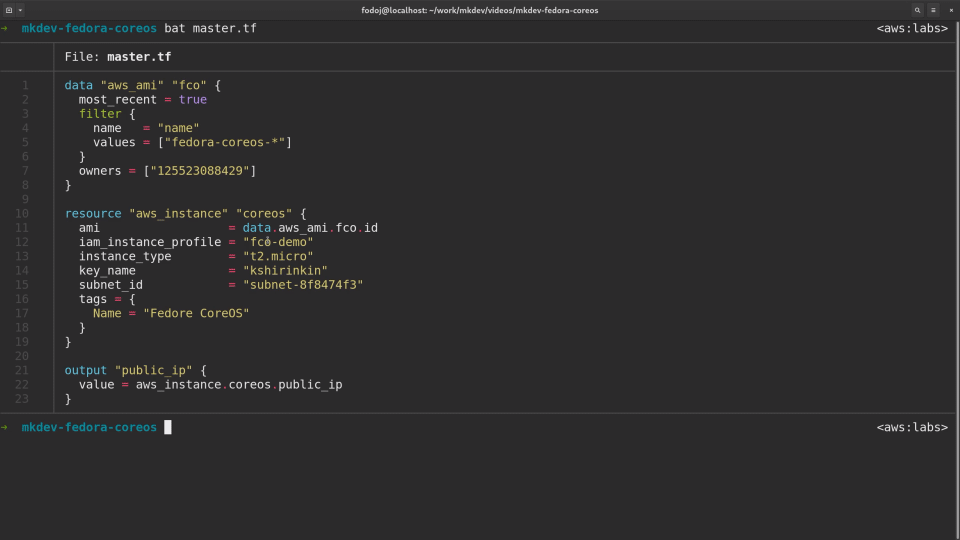Click '"subnet-8f8474f3"' value
Image resolution: width=960 pixels, height=540 pixels.
pyautogui.click(x=303, y=285)
